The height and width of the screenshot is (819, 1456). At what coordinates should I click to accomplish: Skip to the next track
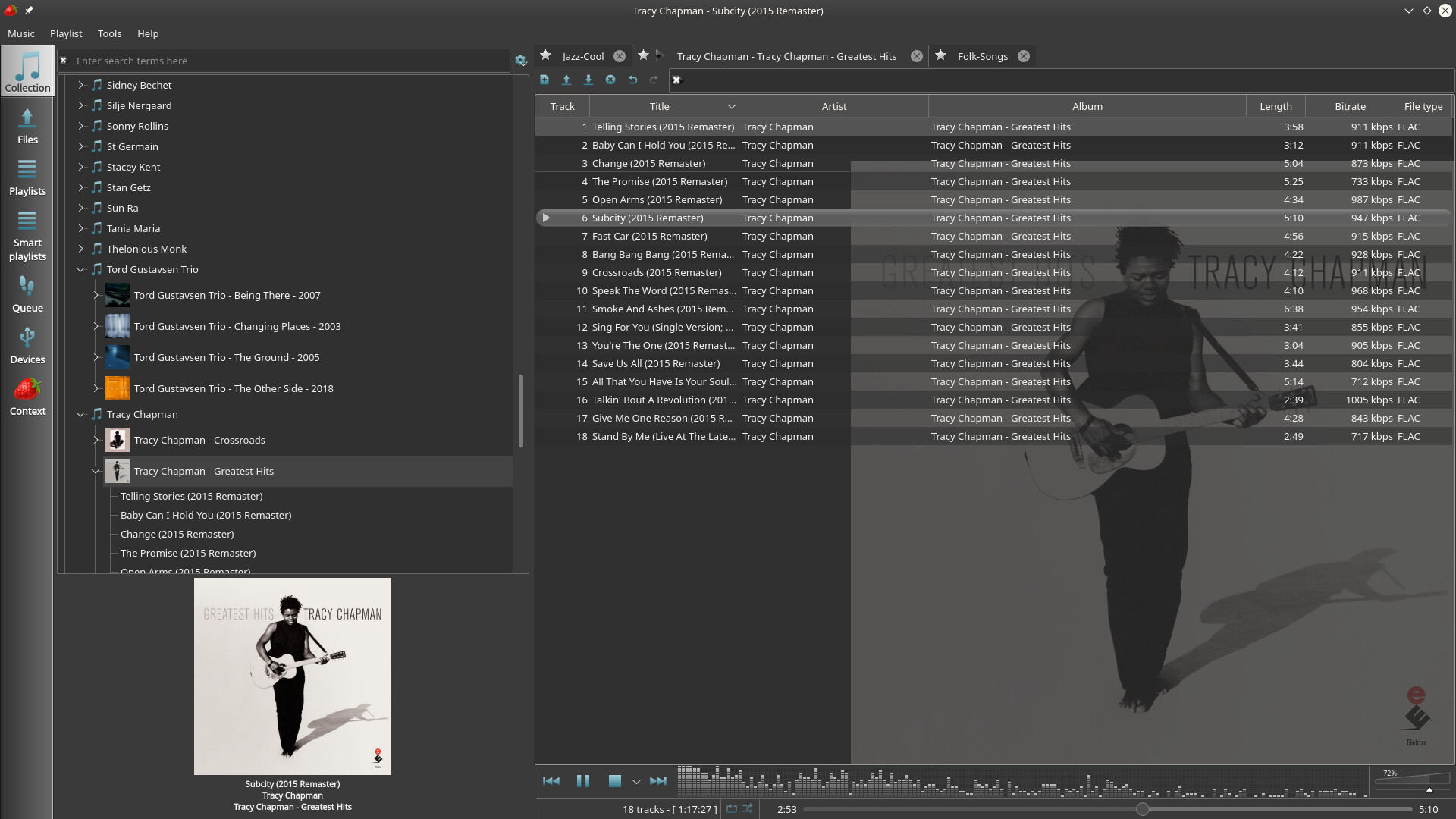pos(658,781)
